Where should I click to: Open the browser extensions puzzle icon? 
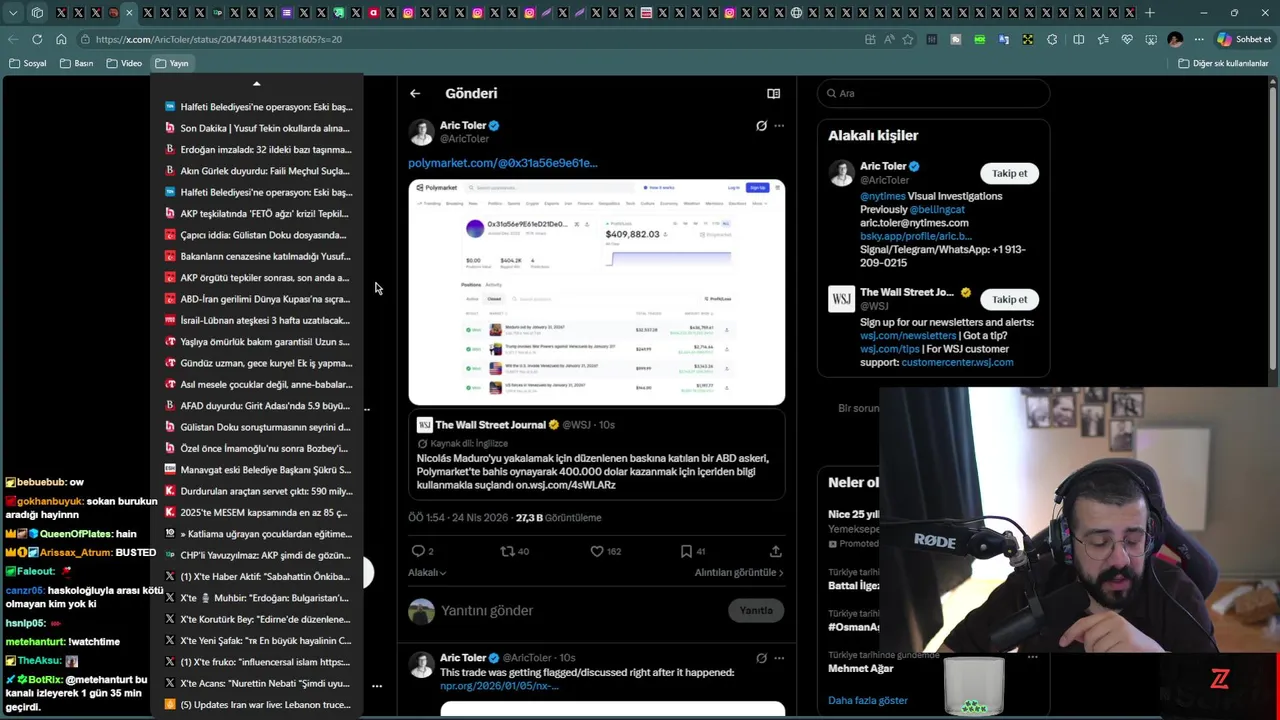click(x=1052, y=39)
